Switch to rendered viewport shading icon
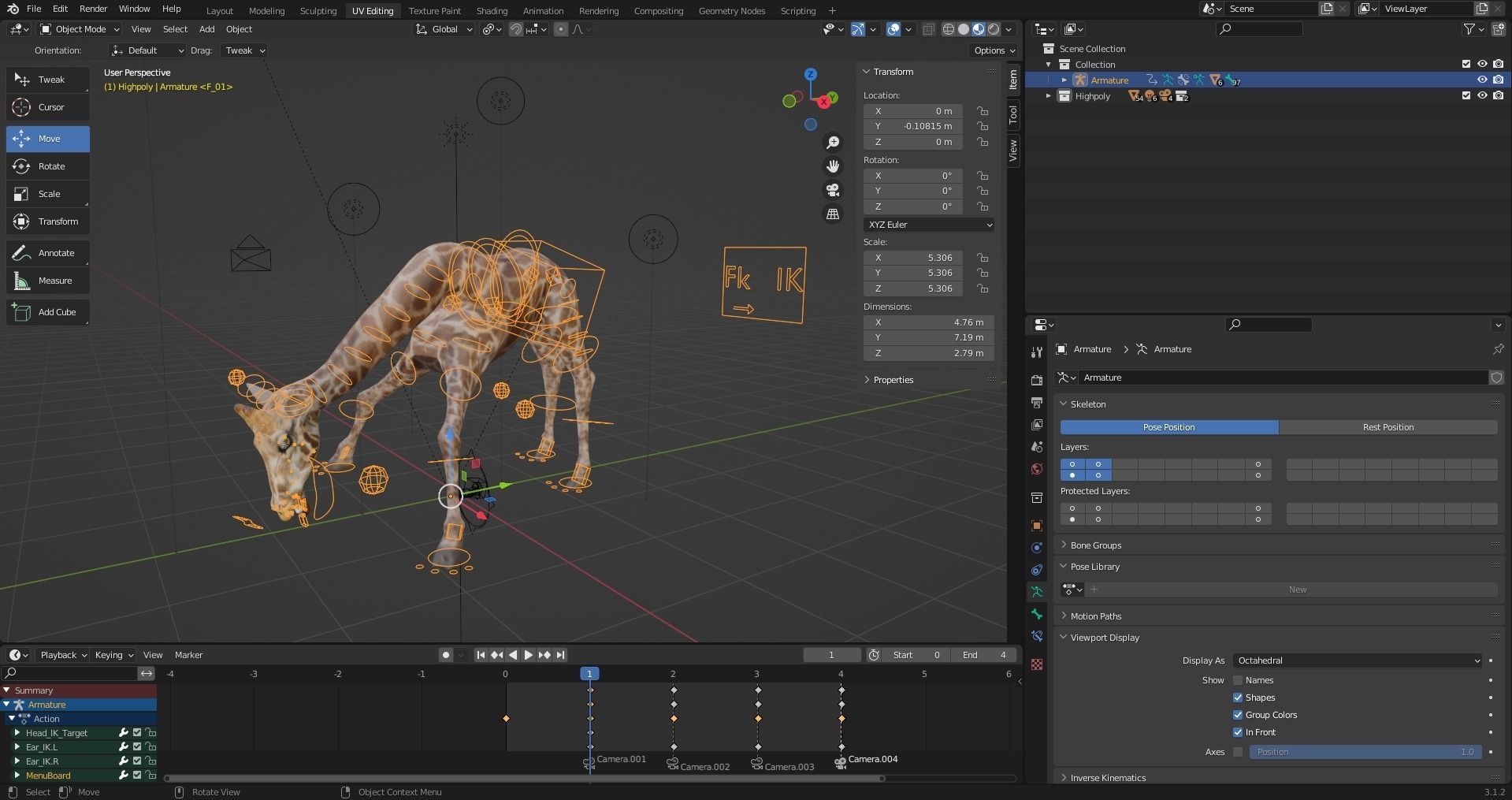 tap(994, 29)
